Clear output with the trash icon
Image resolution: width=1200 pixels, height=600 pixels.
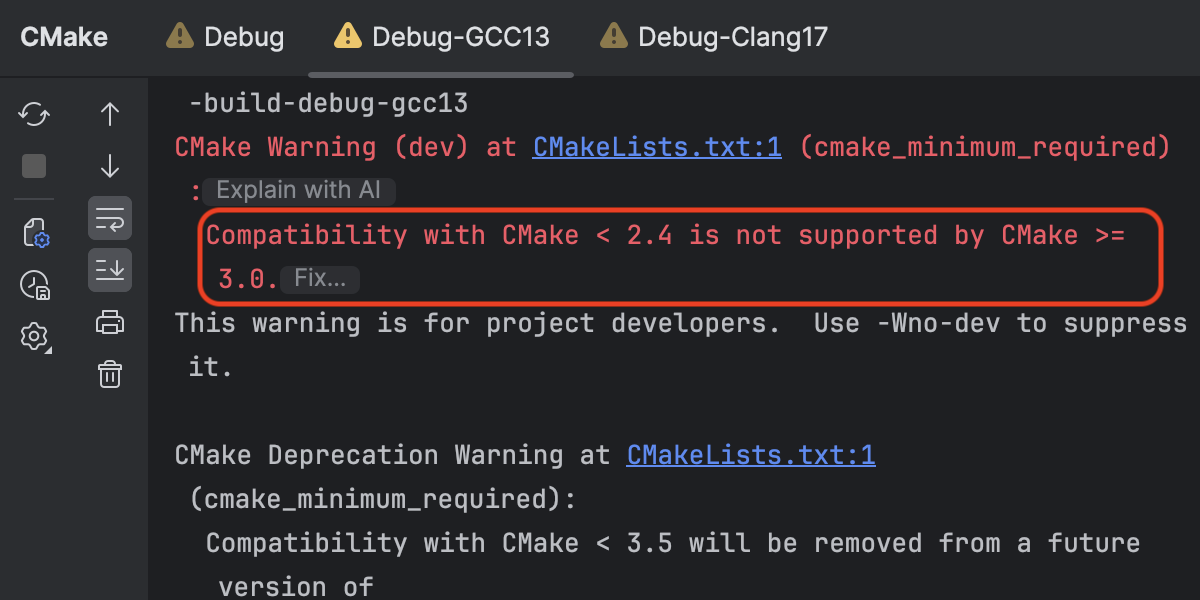[110, 374]
